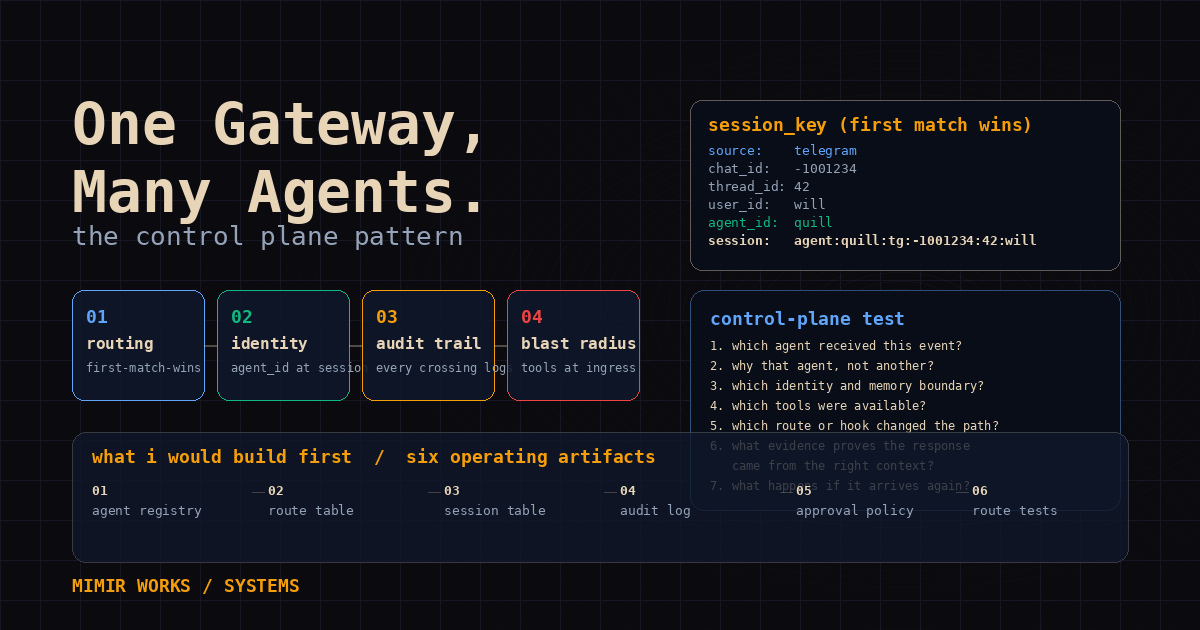Select the 01 routing card

138,345
